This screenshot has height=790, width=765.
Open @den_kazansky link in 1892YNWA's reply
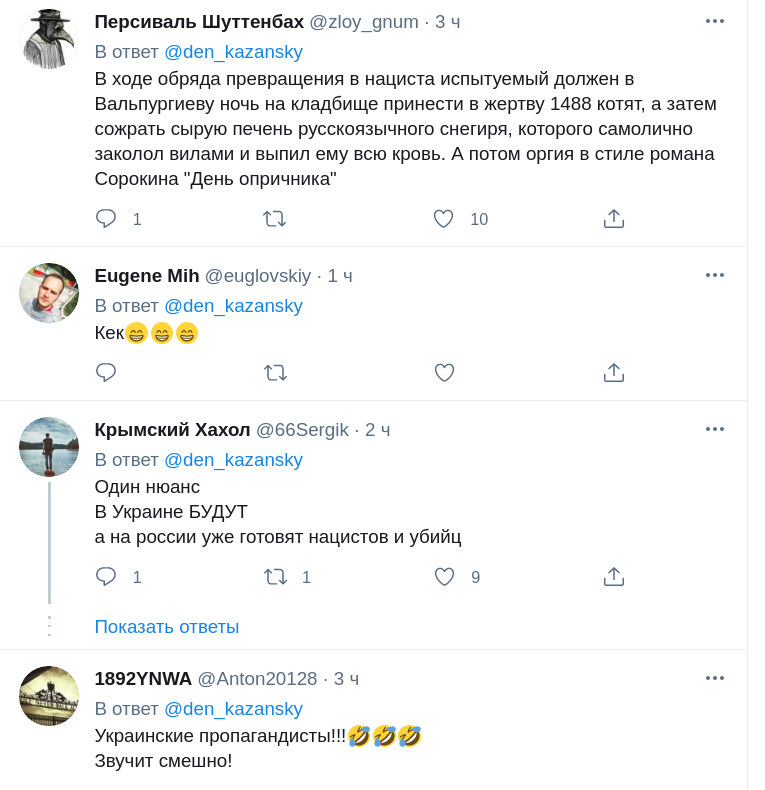coord(233,709)
